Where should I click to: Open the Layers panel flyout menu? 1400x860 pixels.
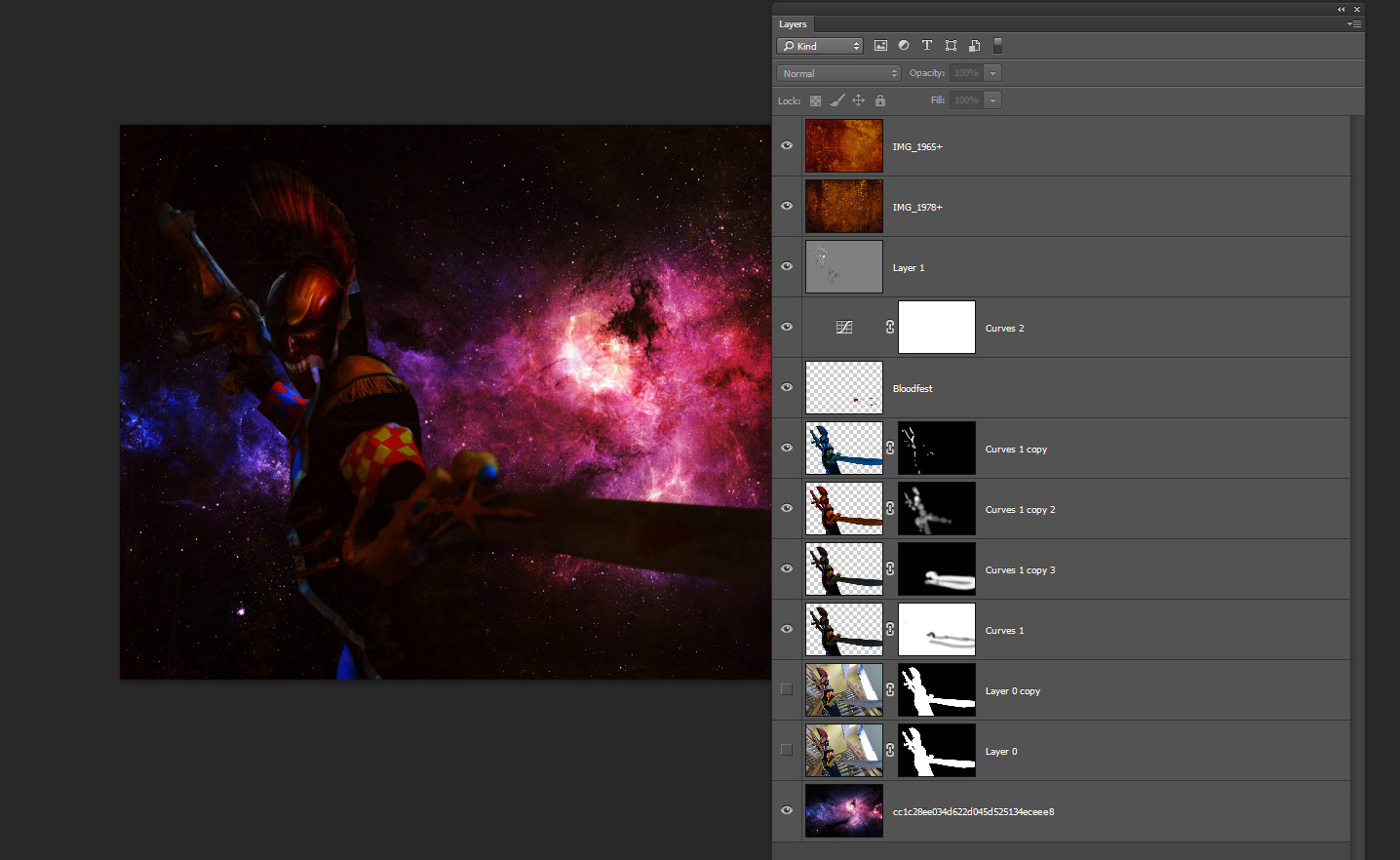[1353, 23]
